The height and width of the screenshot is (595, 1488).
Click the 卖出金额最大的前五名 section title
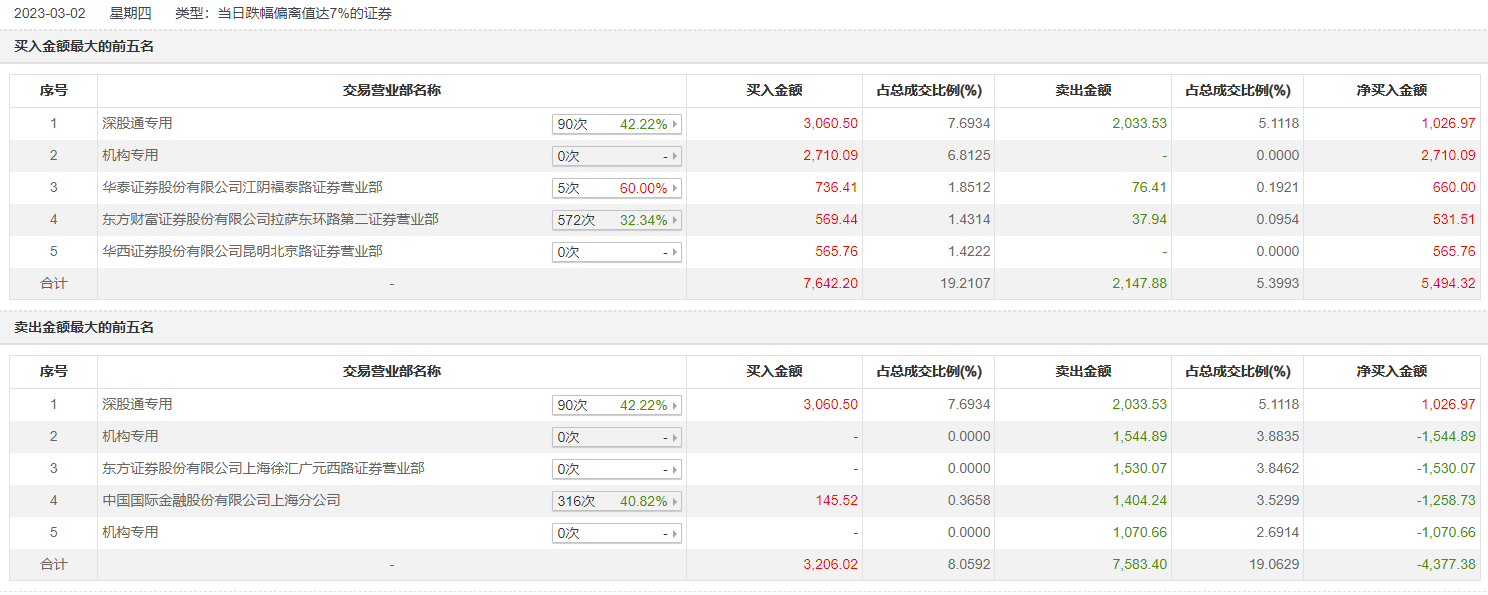pyautogui.click(x=84, y=327)
